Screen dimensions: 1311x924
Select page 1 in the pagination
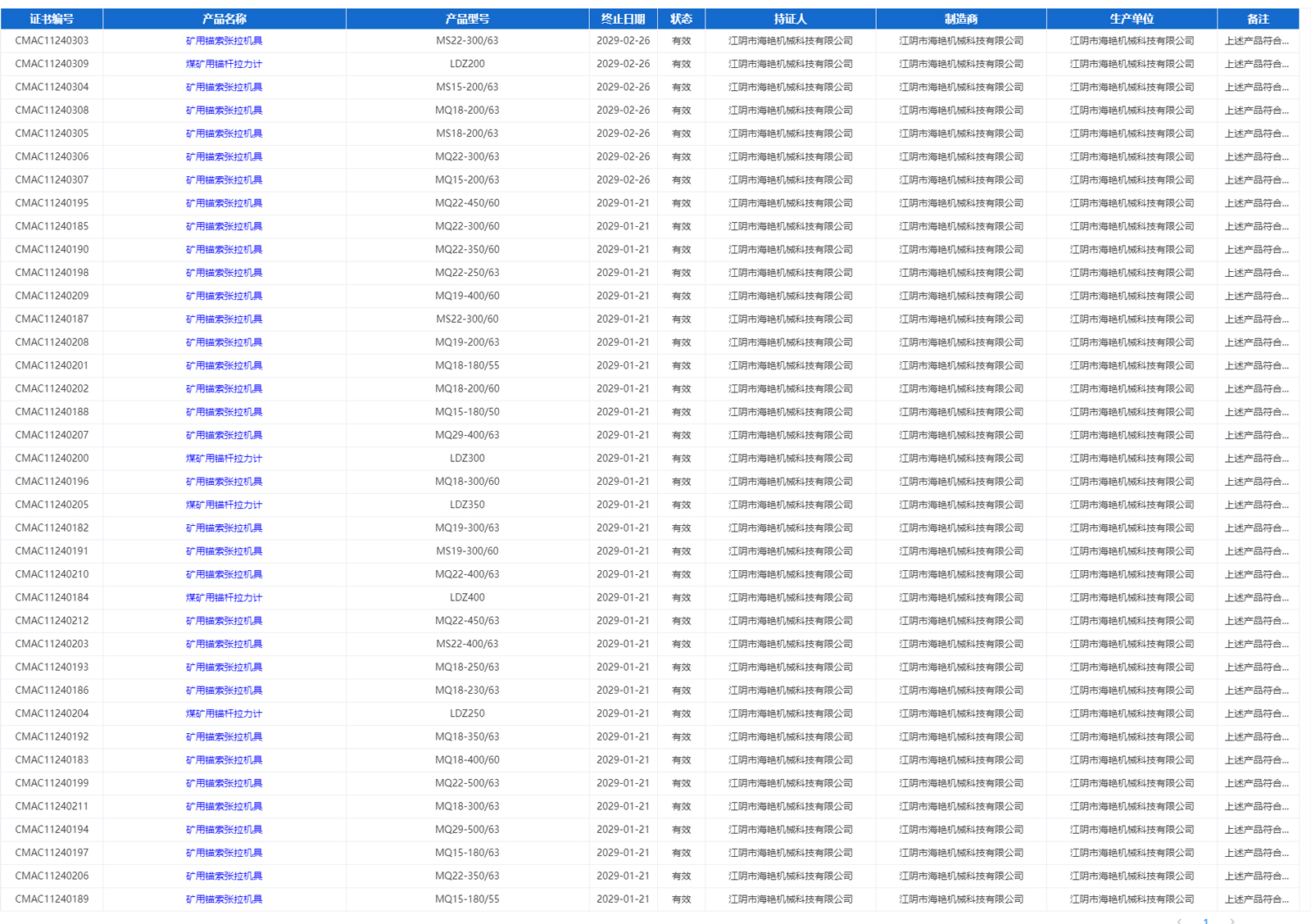pyautogui.click(x=1205, y=921)
